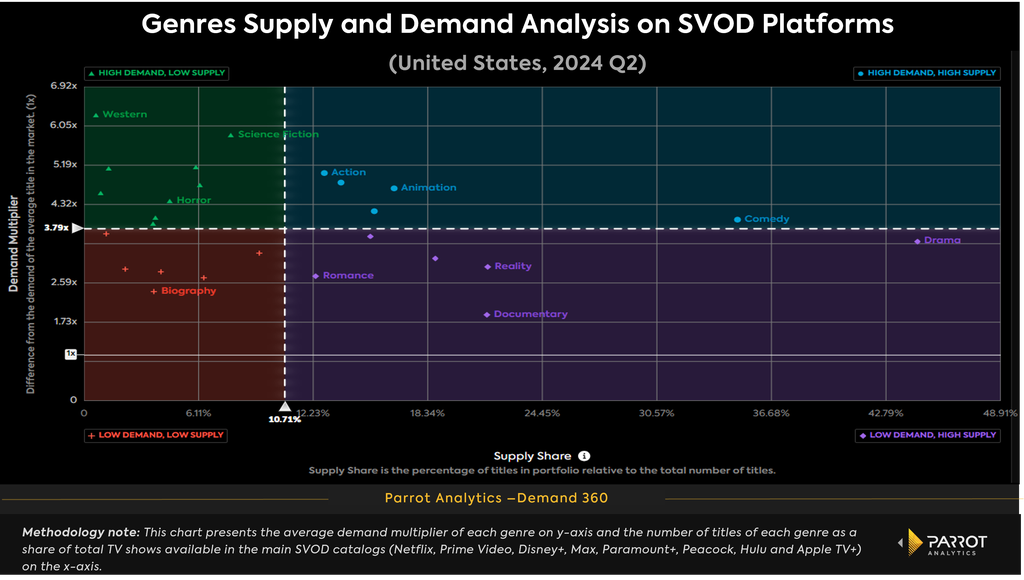Click the 1x baseline label
The height and width of the screenshot is (580, 1024).
click(71, 354)
